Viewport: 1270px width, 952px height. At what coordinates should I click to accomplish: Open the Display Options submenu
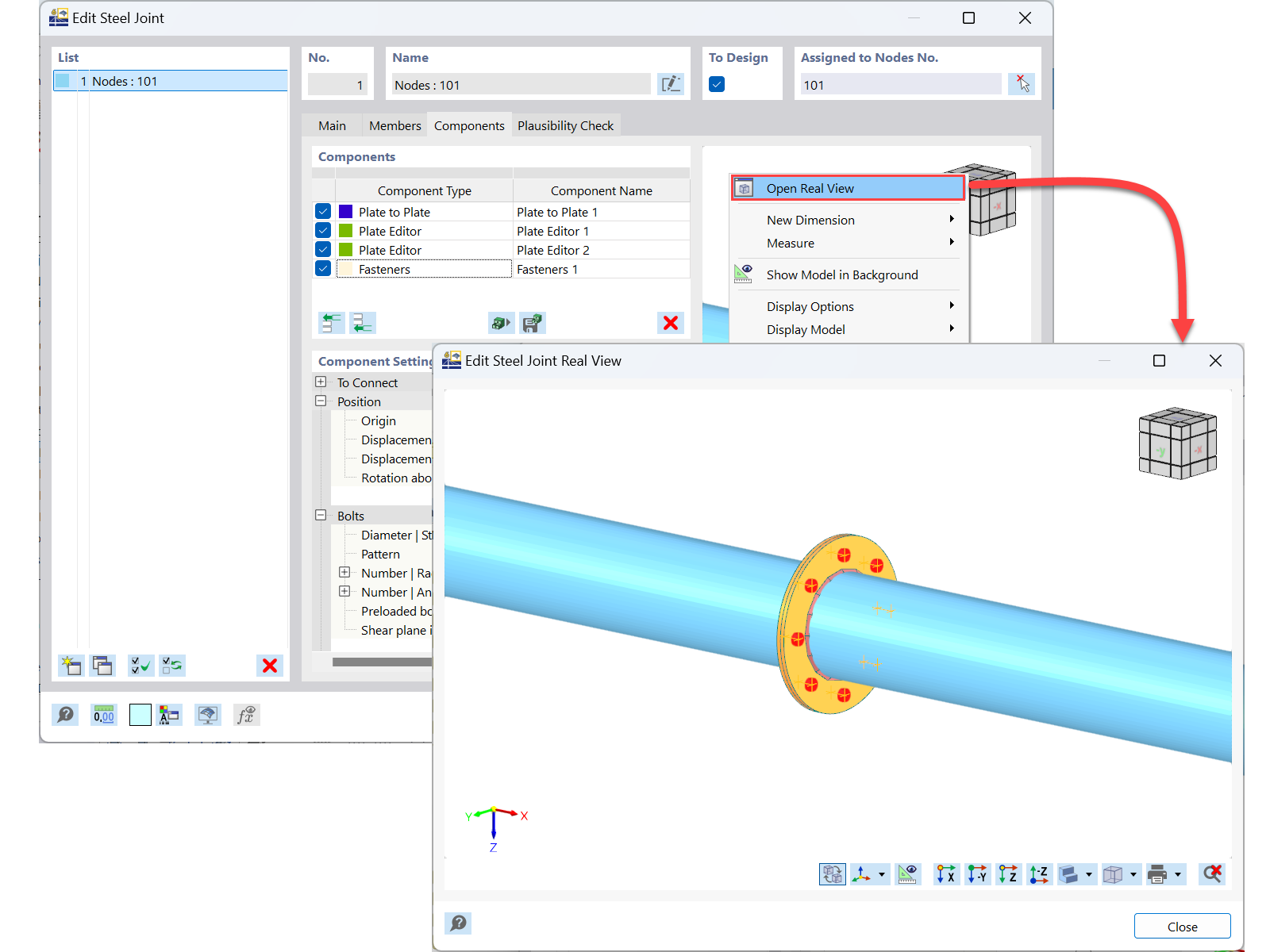pyautogui.click(x=848, y=306)
